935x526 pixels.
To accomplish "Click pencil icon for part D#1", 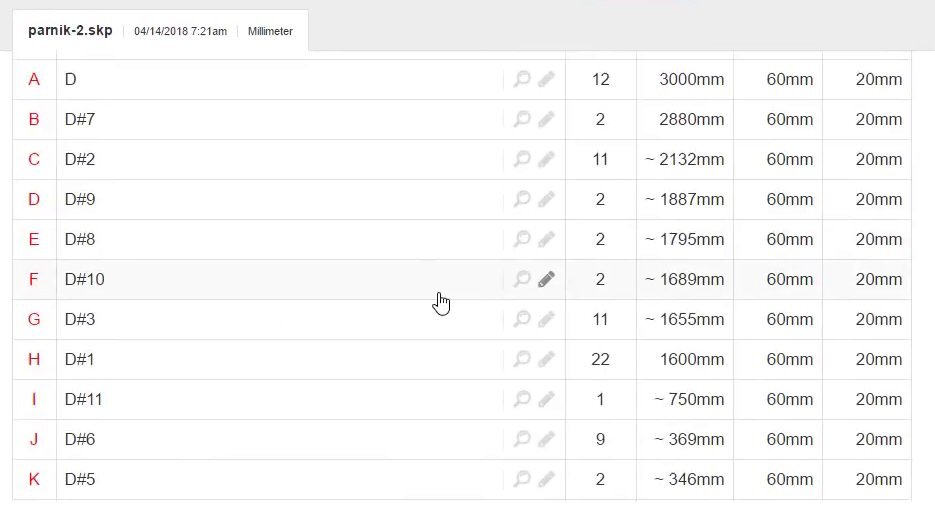I will (546, 359).
